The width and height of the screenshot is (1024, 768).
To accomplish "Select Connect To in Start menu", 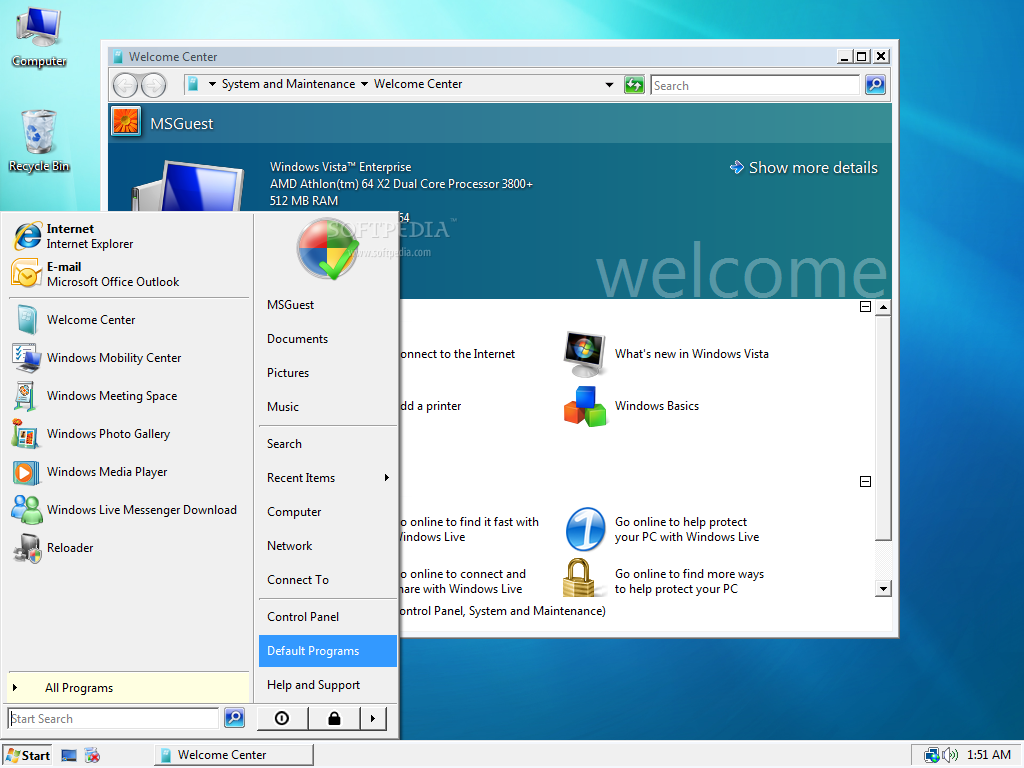I will (328, 580).
